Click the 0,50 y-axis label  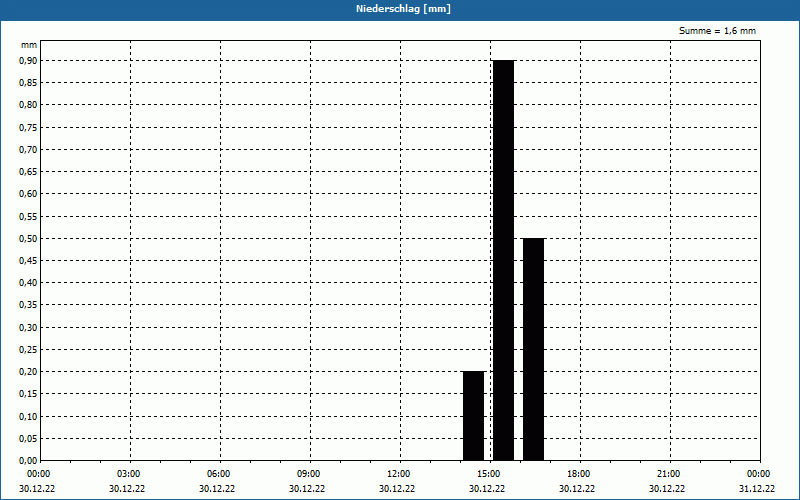[28, 238]
